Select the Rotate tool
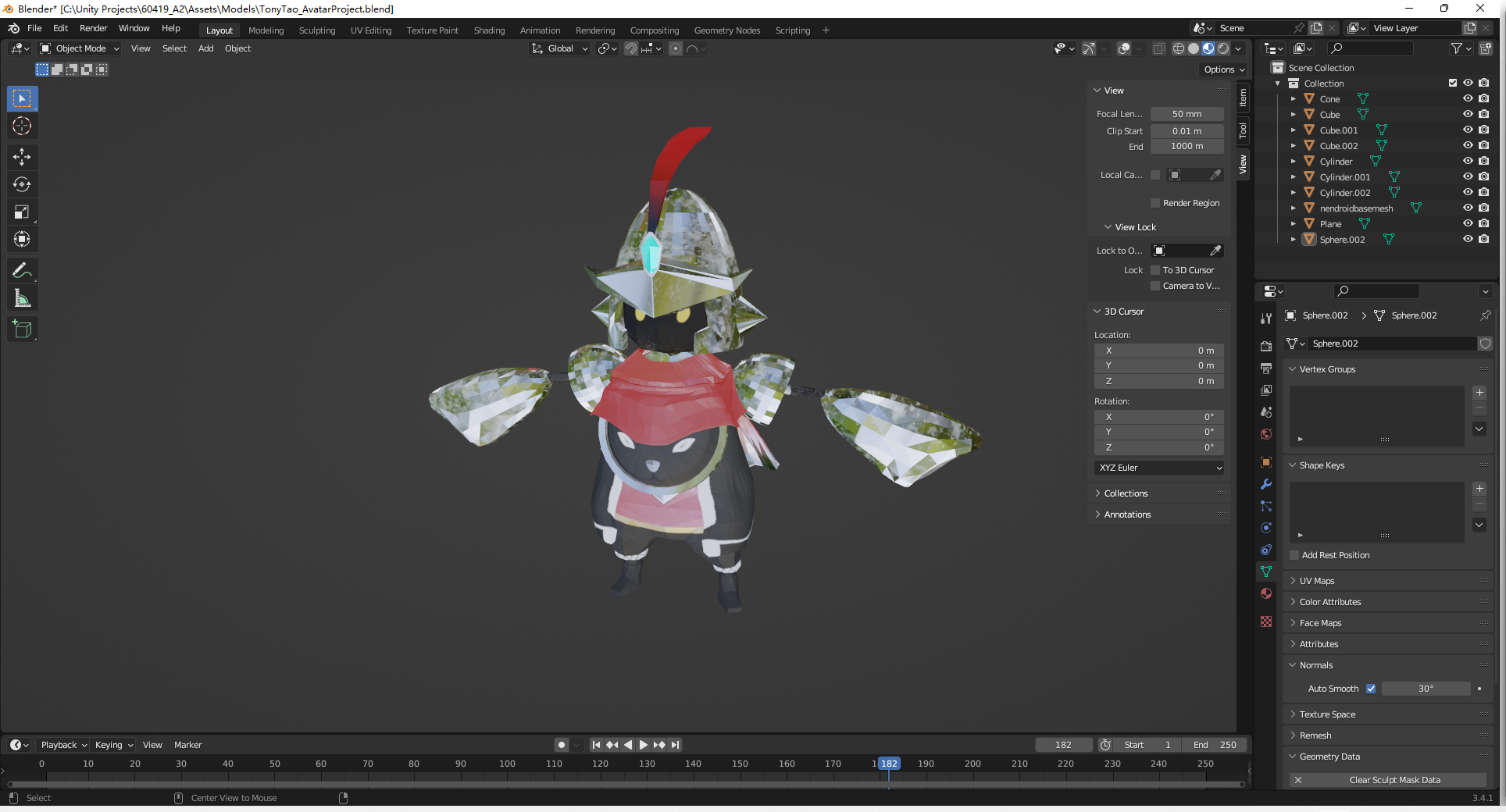The height and width of the screenshot is (812, 1506). pos(22,184)
